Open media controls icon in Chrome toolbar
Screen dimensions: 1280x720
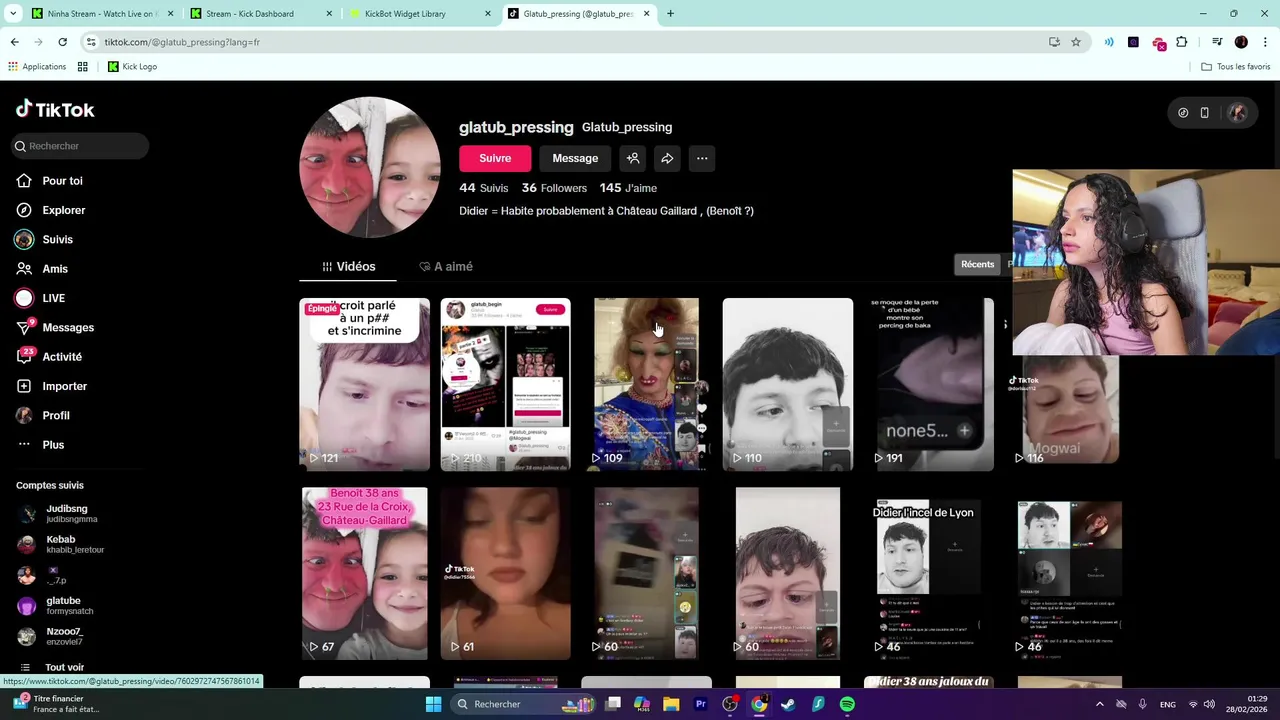[1216, 42]
